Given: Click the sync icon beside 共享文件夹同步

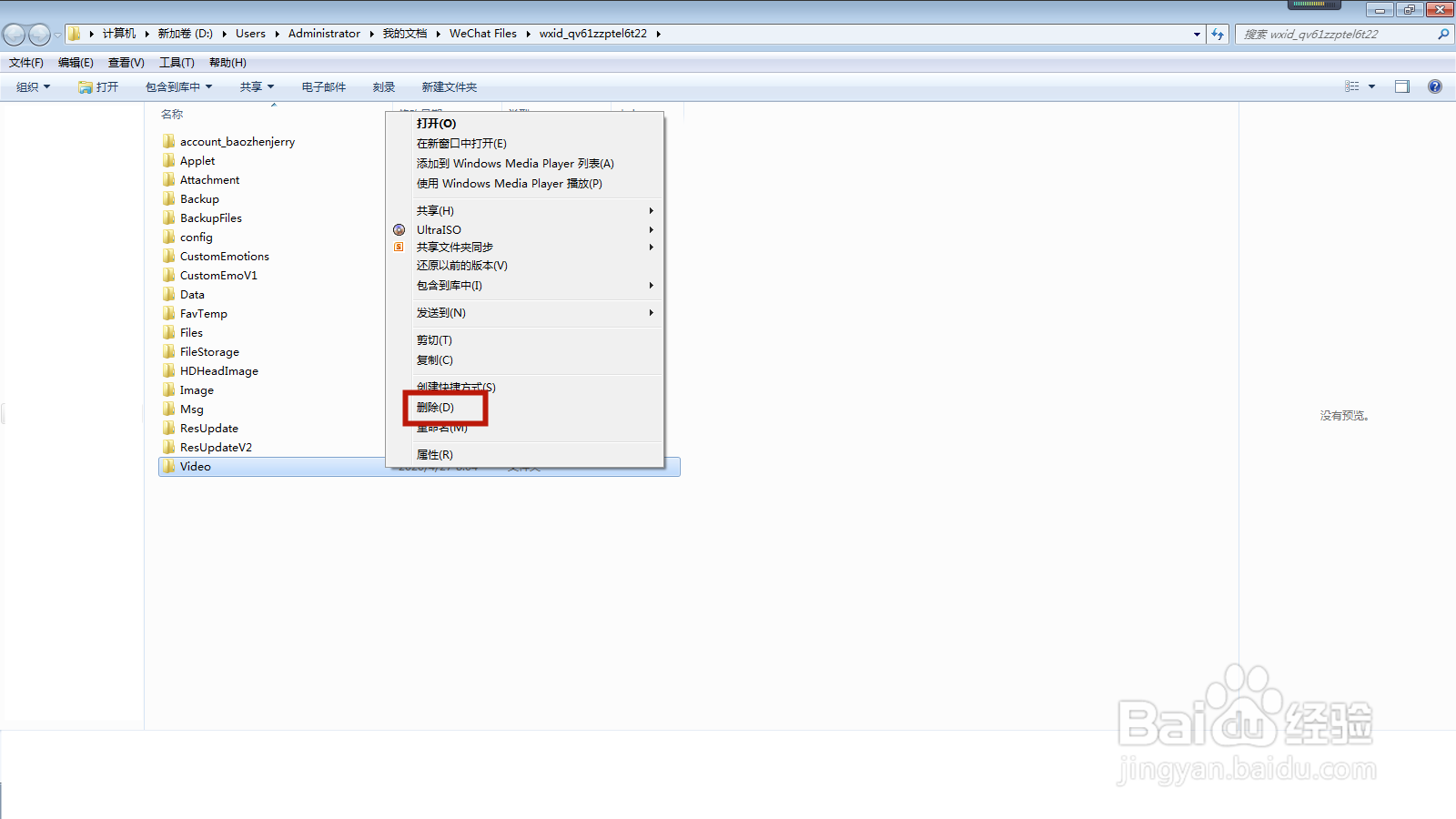Looking at the screenshot, I should 399,247.
